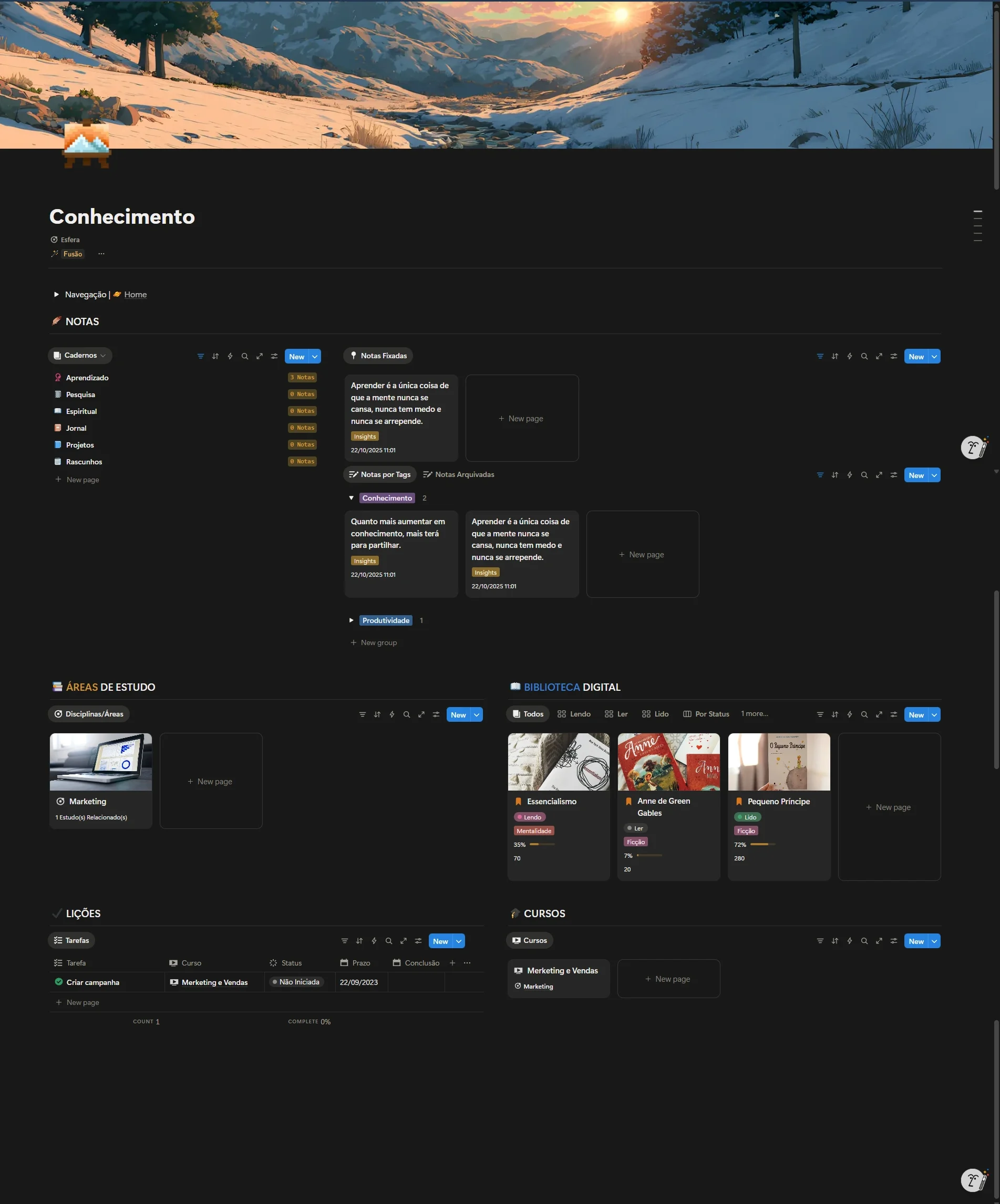The image size is (1000, 1204).
Task: Open full-page expand icon in Tarefas toolbar
Action: [404, 941]
